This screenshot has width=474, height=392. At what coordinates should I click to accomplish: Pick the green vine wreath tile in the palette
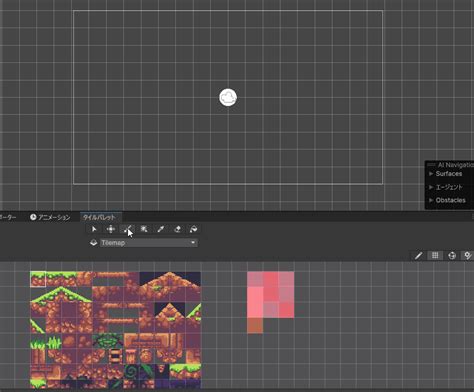(108, 341)
